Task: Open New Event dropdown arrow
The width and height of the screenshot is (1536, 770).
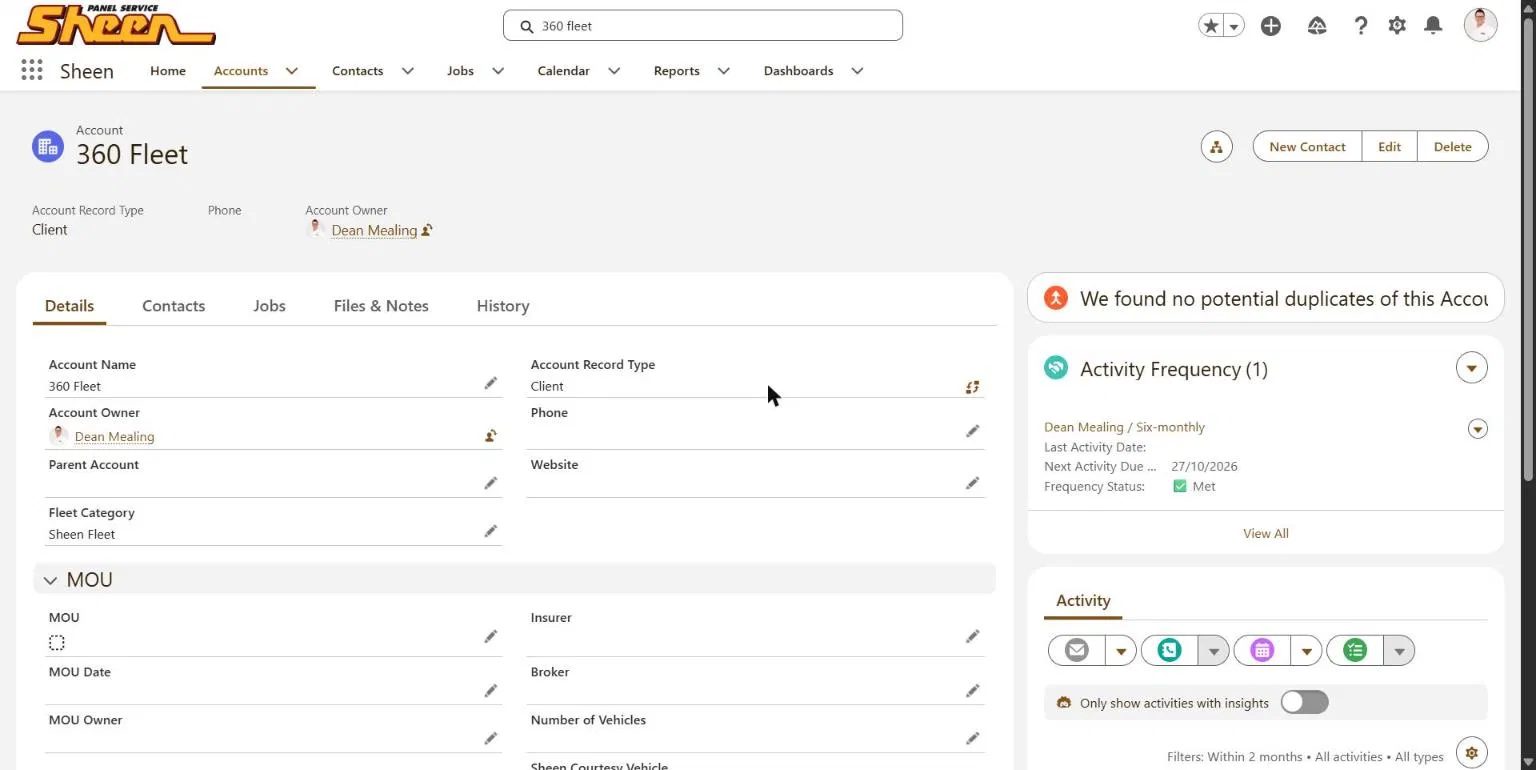Action: click(1306, 651)
